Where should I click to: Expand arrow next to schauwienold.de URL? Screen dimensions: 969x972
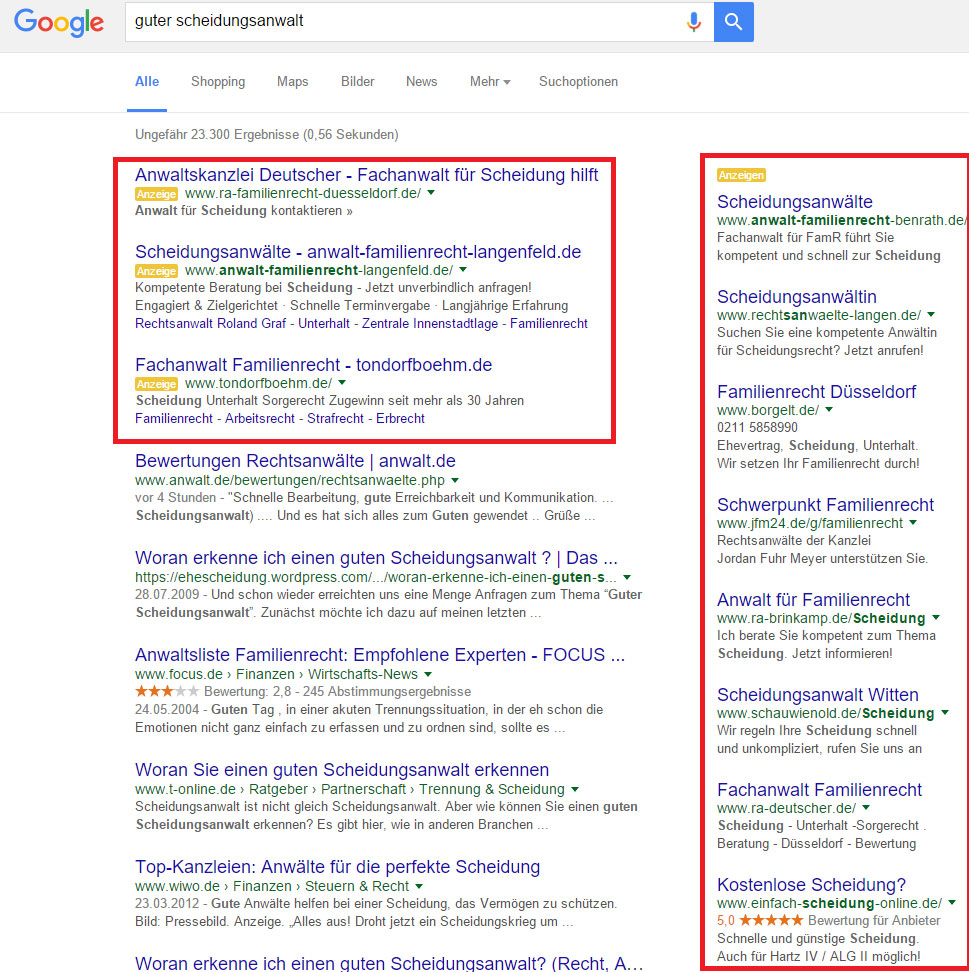[944, 712]
